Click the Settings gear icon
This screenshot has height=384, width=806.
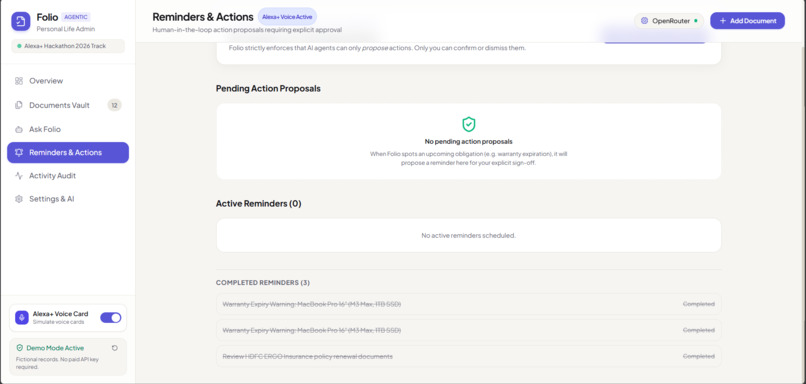tap(19, 198)
